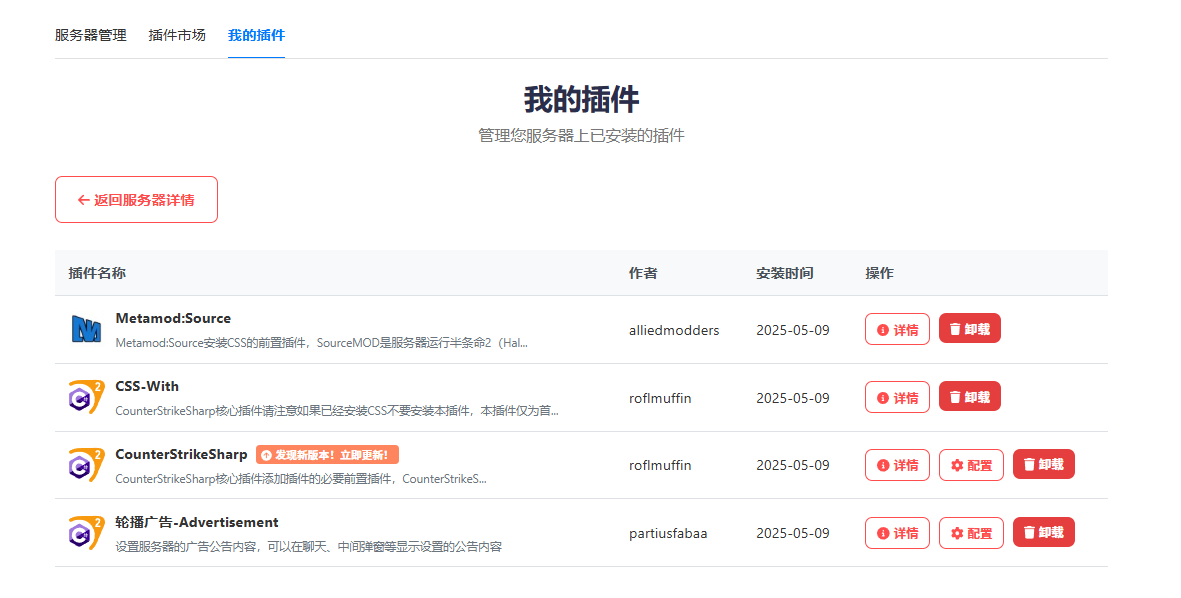Image resolution: width=1181 pixels, height=598 pixels.
Task: Click Metamod:Source plugin name
Action: coord(173,318)
